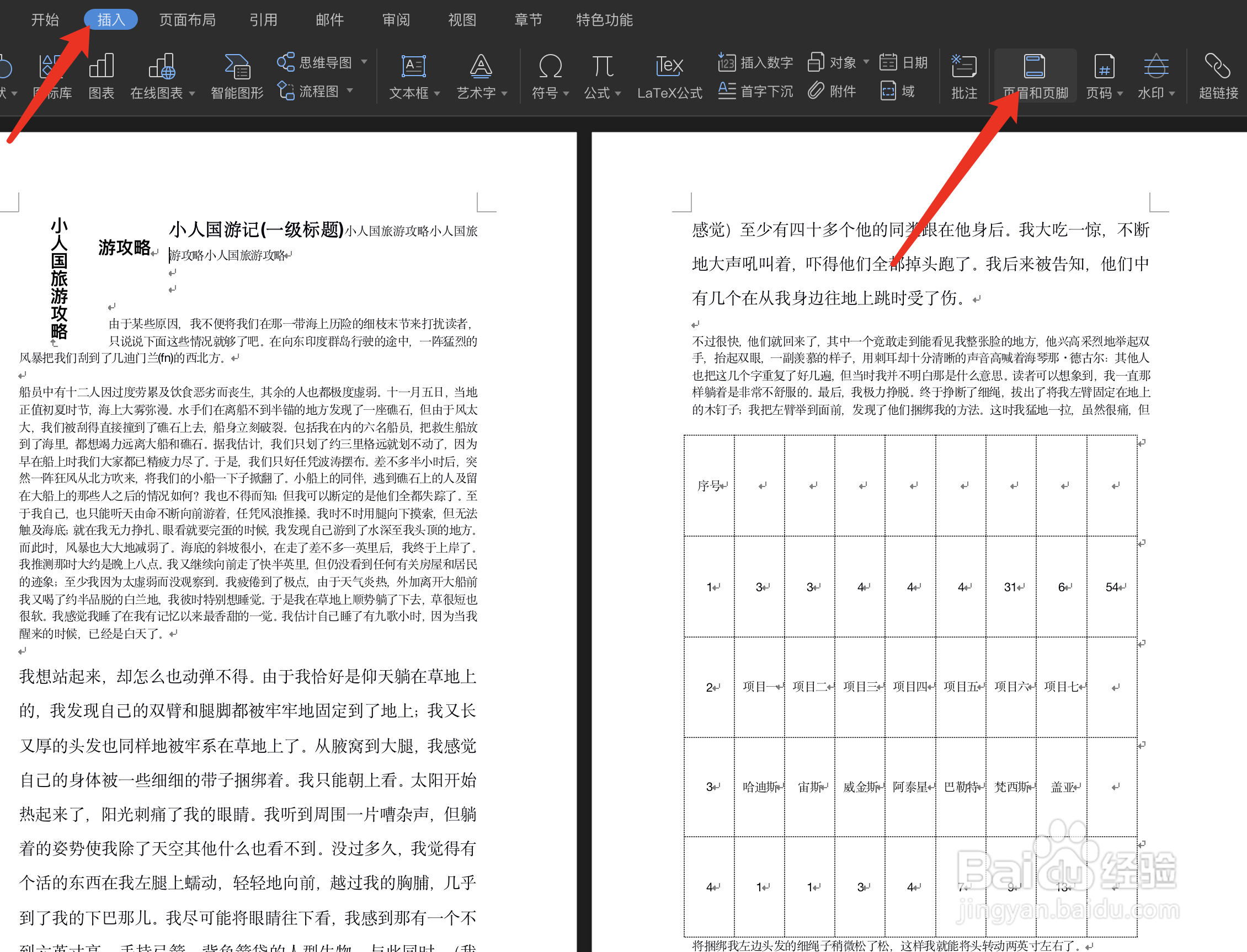
Task: Expand the 公式 dropdown arrow
Action: click(619, 94)
